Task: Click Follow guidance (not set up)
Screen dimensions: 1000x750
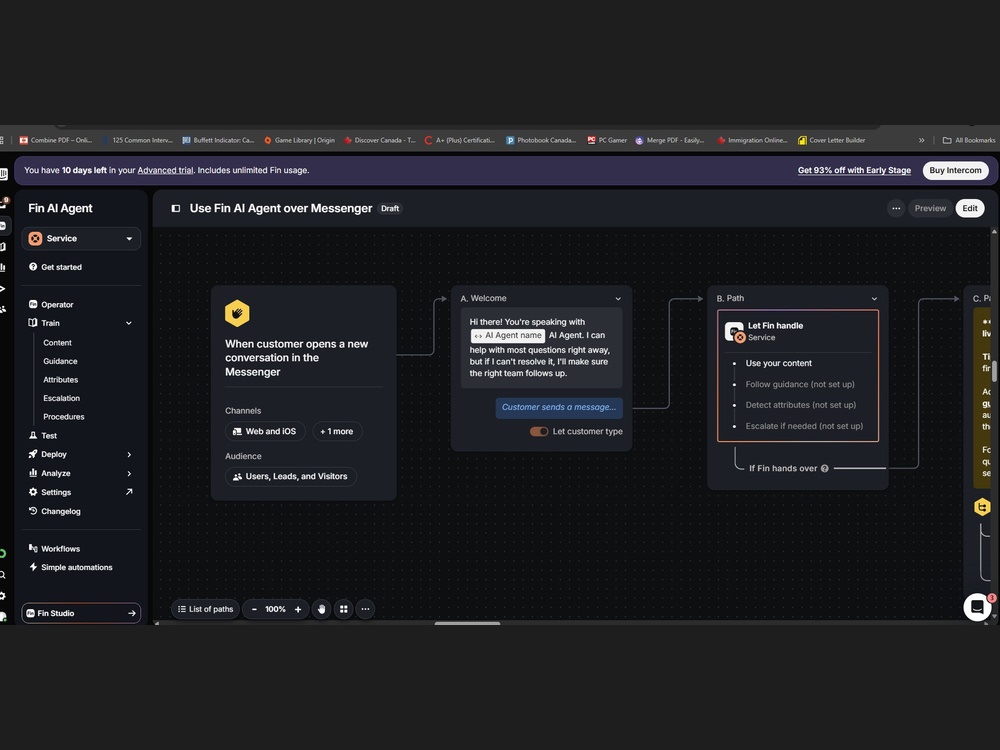Action: 800,385
